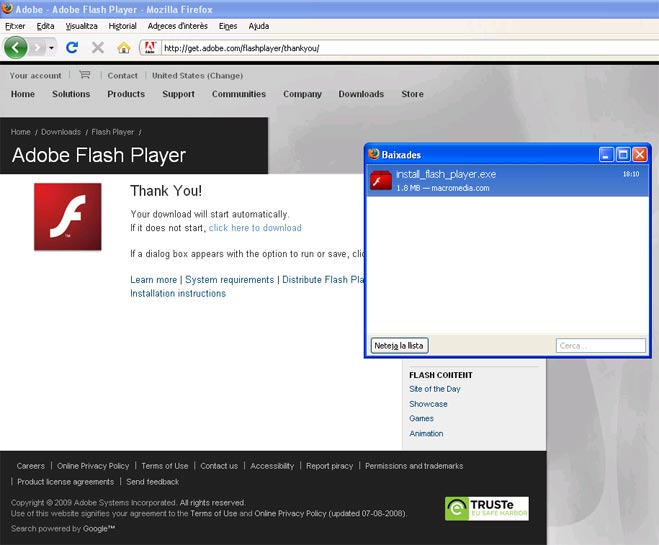Open the Ajuda menu
Screen dimensions: 659x545
pos(258,26)
